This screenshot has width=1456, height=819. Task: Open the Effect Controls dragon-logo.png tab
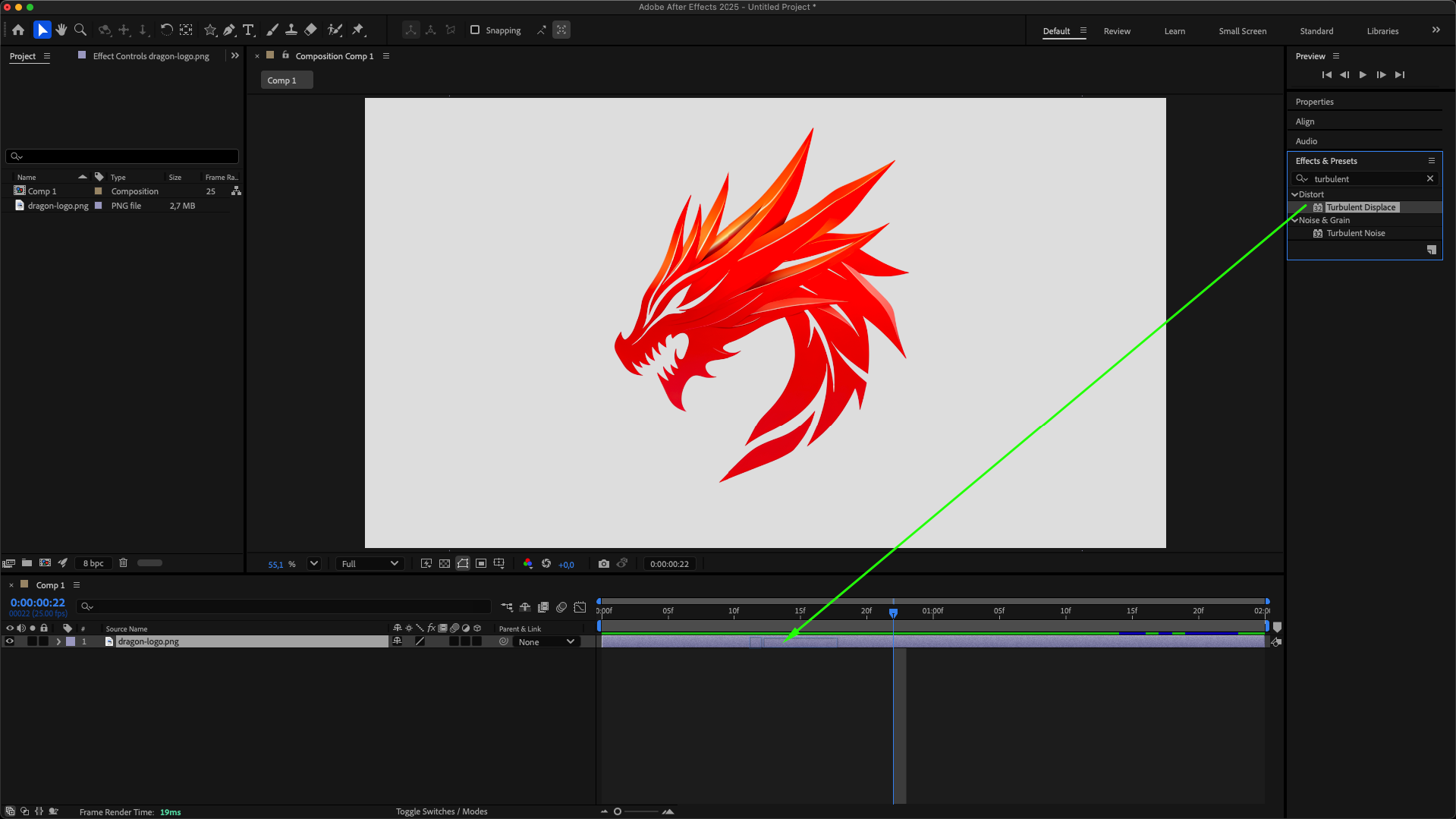point(150,56)
